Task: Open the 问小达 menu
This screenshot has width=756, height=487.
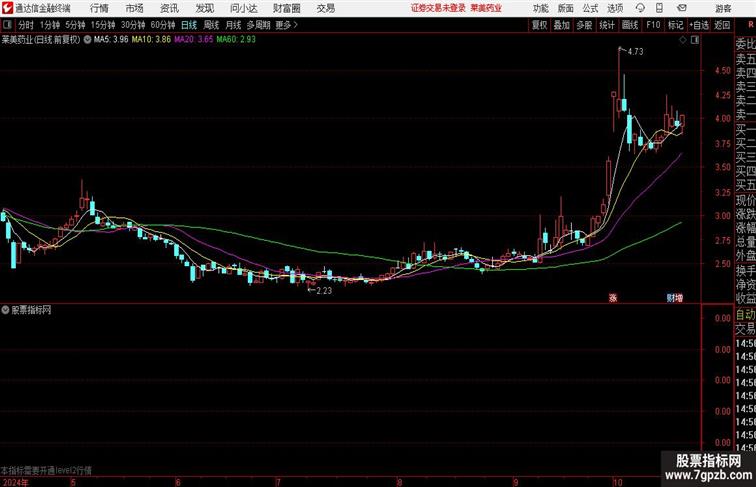Action: click(243, 8)
